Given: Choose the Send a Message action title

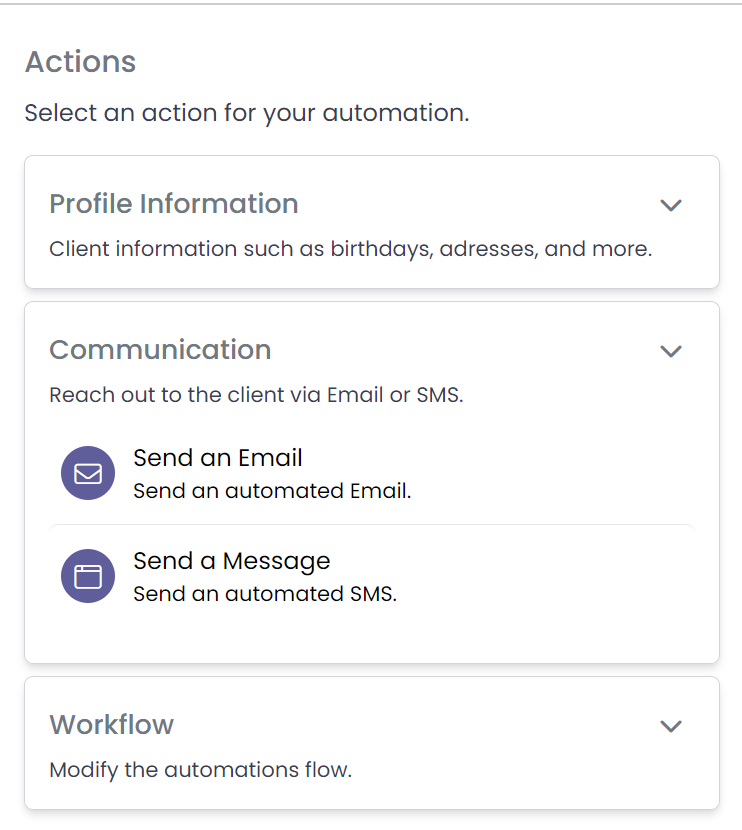Looking at the screenshot, I should click(231, 561).
